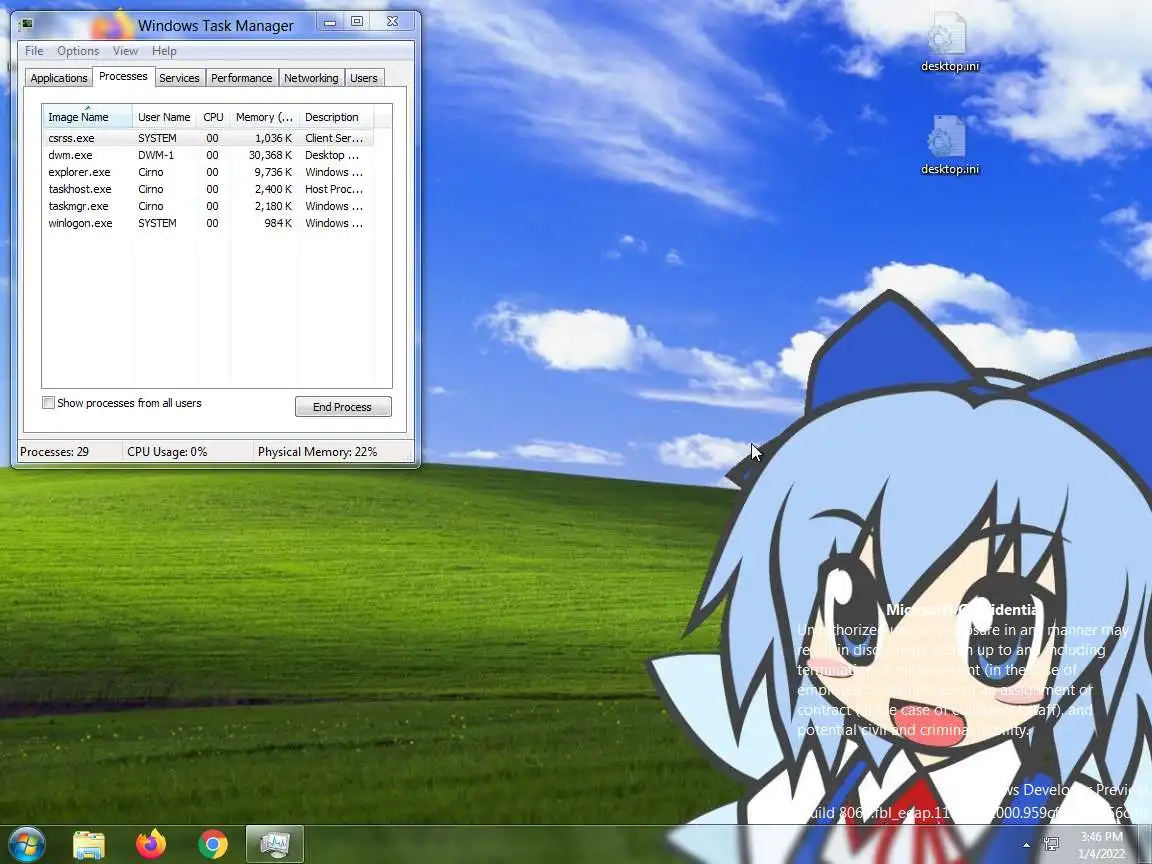Launch Firefox from the taskbar
Screen dimensions: 1152x864
click(151, 843)
